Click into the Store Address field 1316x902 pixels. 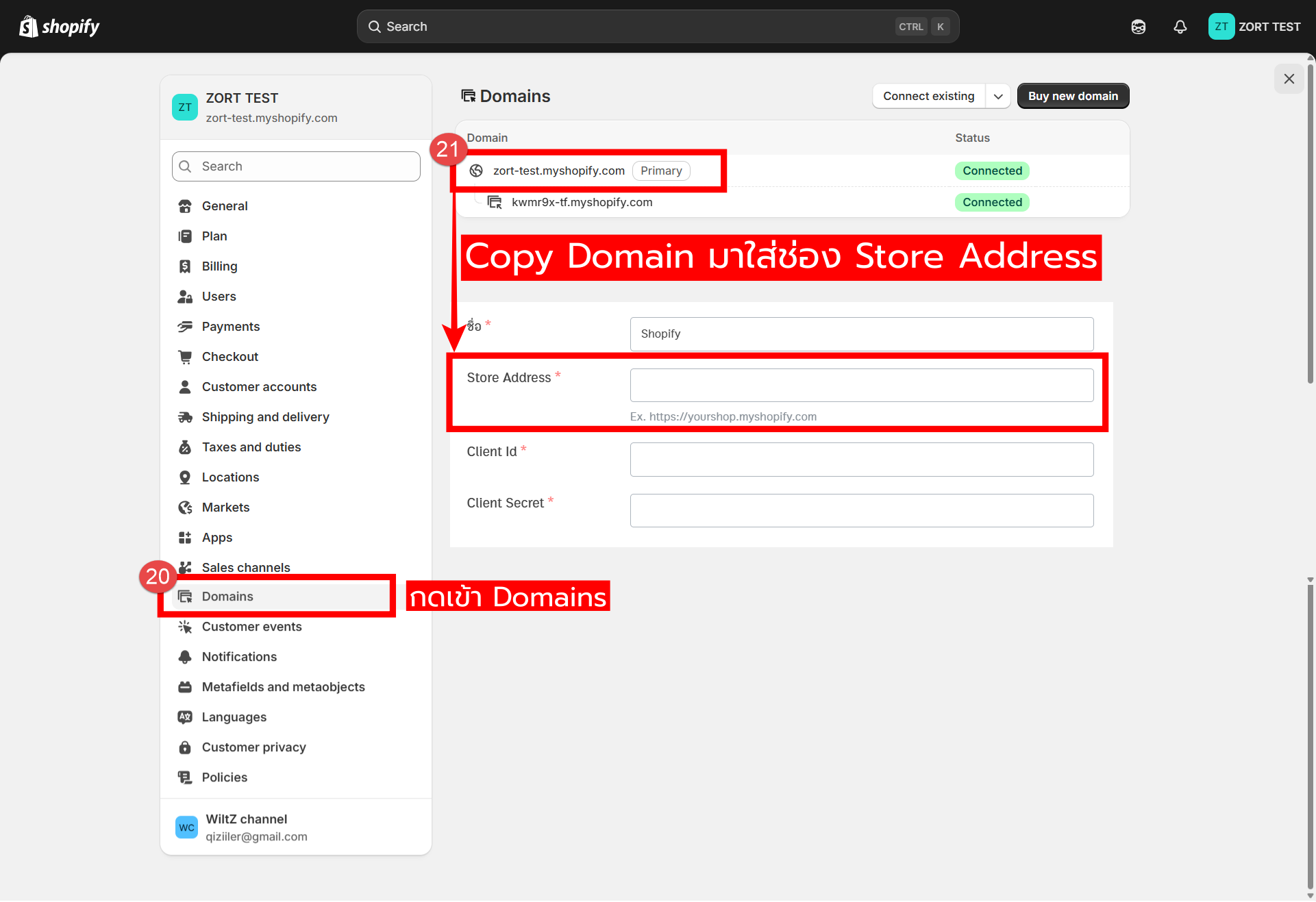[x=861, y=386]
